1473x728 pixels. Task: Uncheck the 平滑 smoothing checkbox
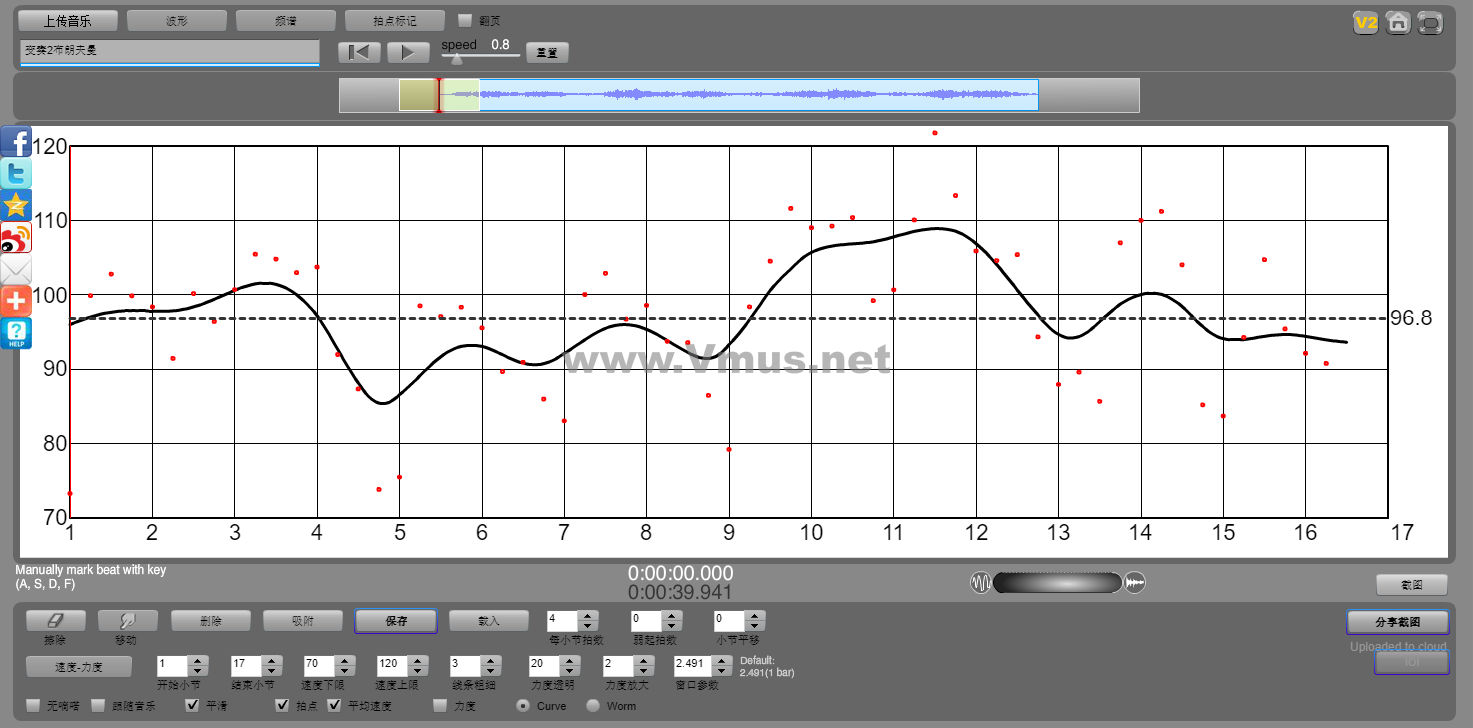tap(193, 706)
